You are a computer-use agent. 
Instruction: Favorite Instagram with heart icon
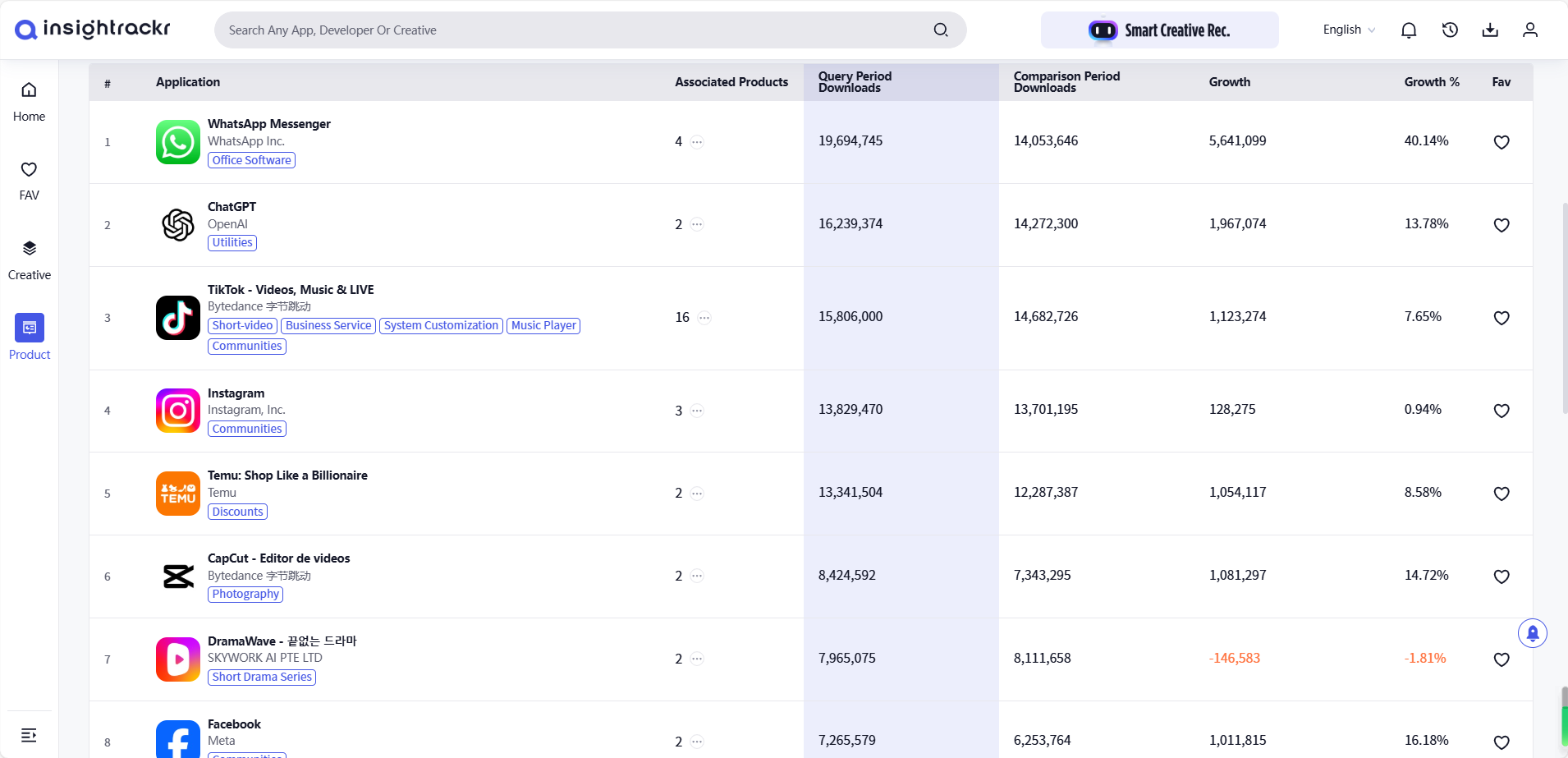(x=1502, y=411)
